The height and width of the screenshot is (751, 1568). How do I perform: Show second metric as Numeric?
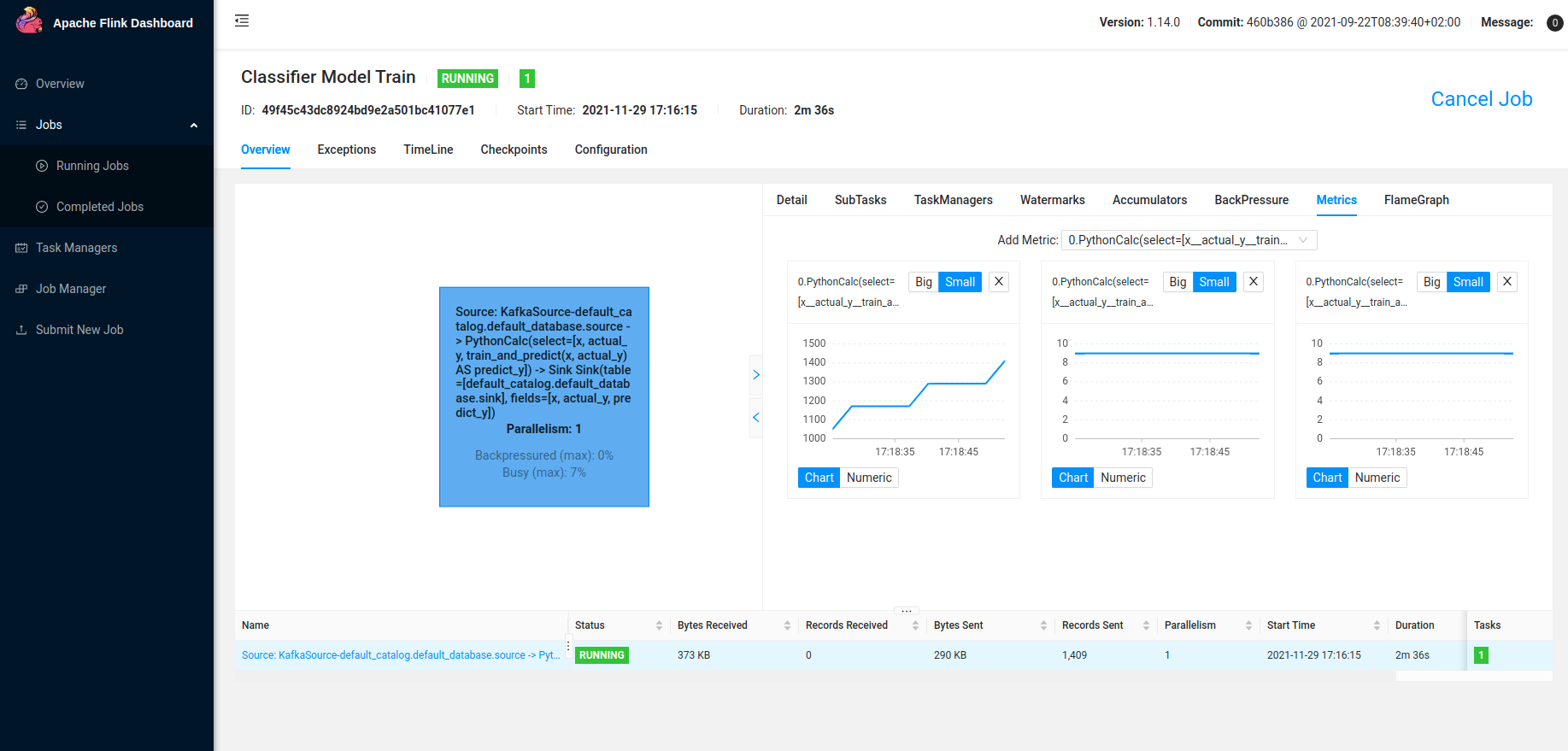tap(1124, 478)
